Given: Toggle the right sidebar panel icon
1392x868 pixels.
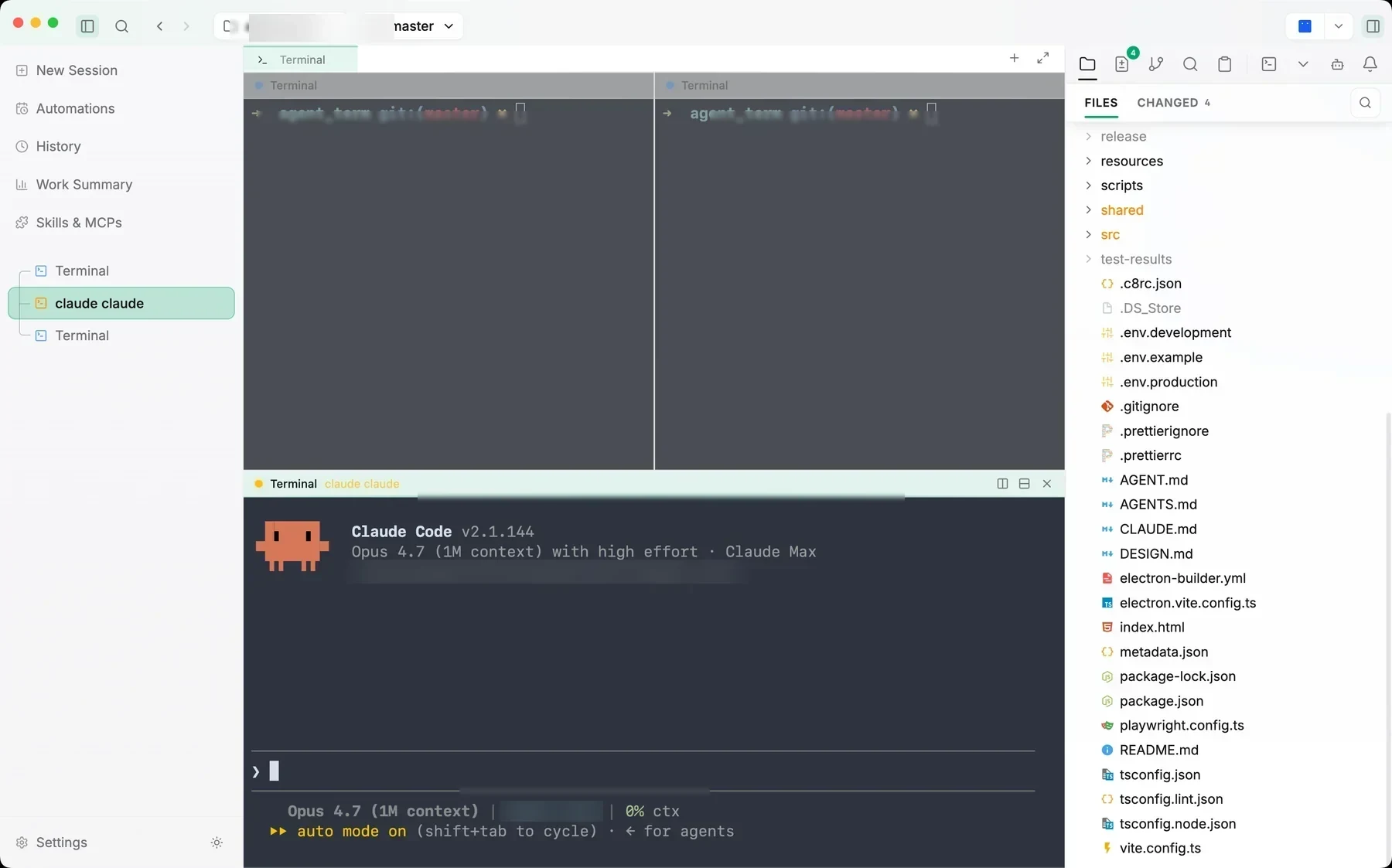Looking at the screenshot, I should [x=1373, y=26].
